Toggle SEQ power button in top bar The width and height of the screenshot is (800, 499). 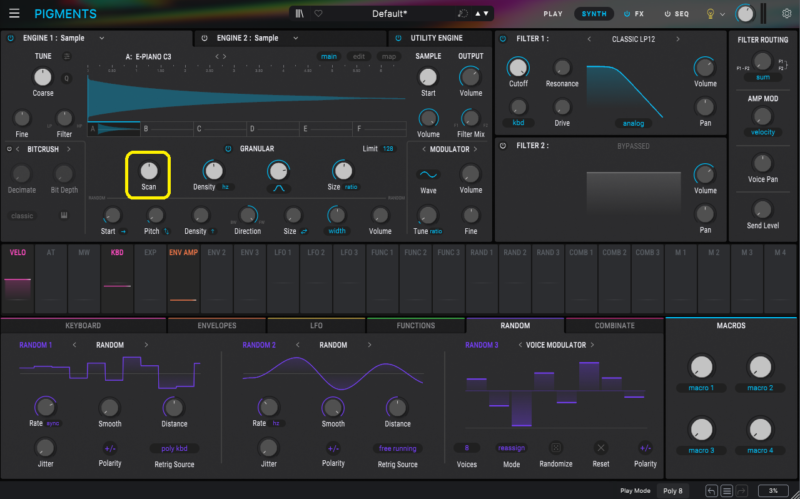(667, 14)
